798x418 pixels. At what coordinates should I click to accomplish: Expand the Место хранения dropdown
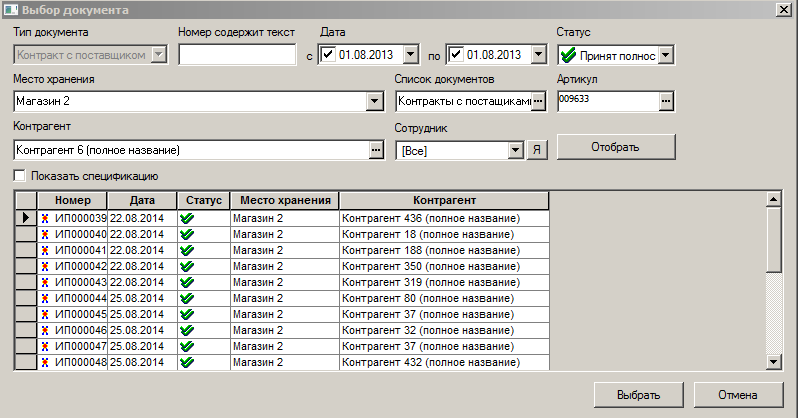(375, 101)
